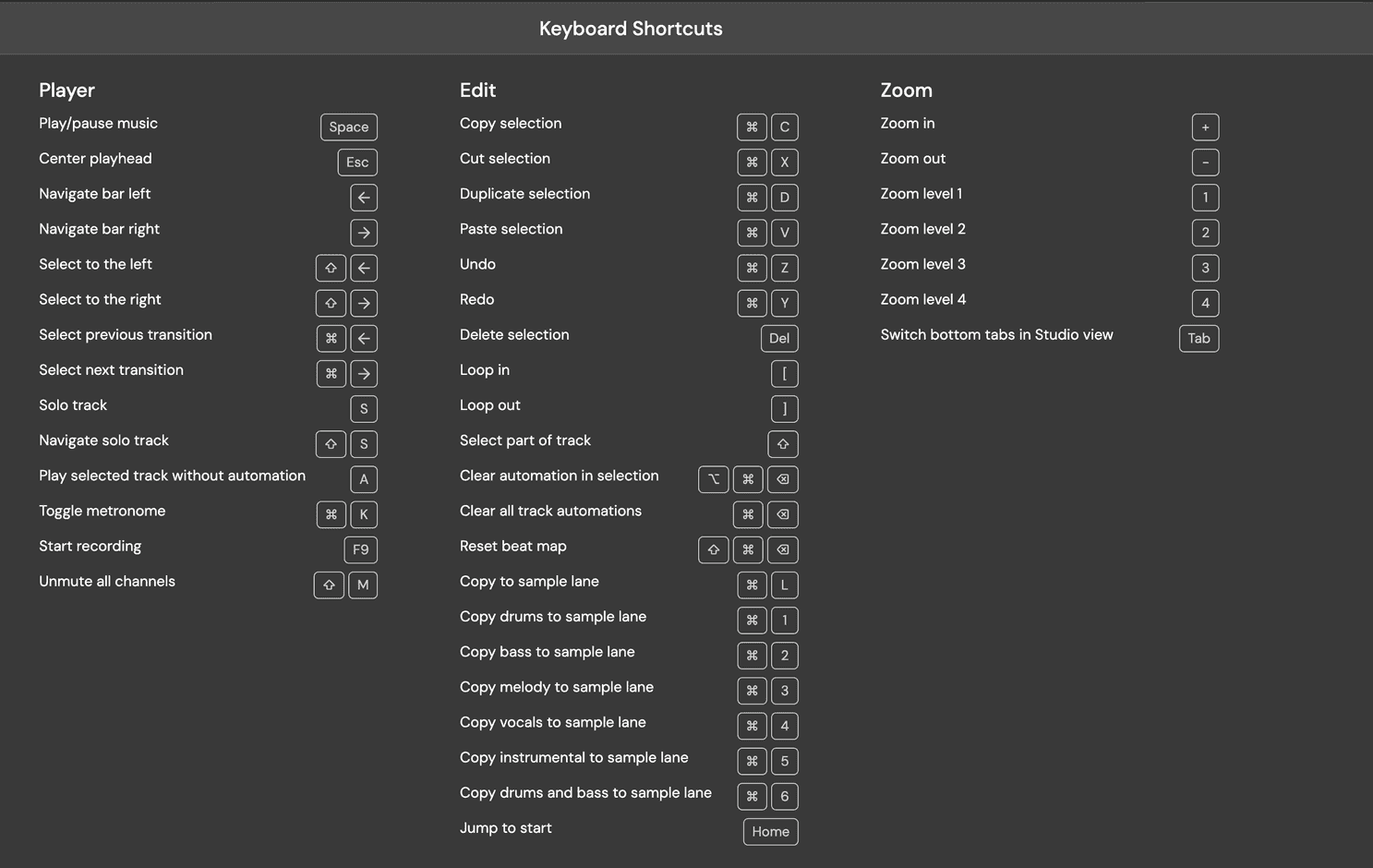This screenshot has height=868, width=1373.
Task: Click the right arrow key for Navigate bar right
Action: pos(364,233)
